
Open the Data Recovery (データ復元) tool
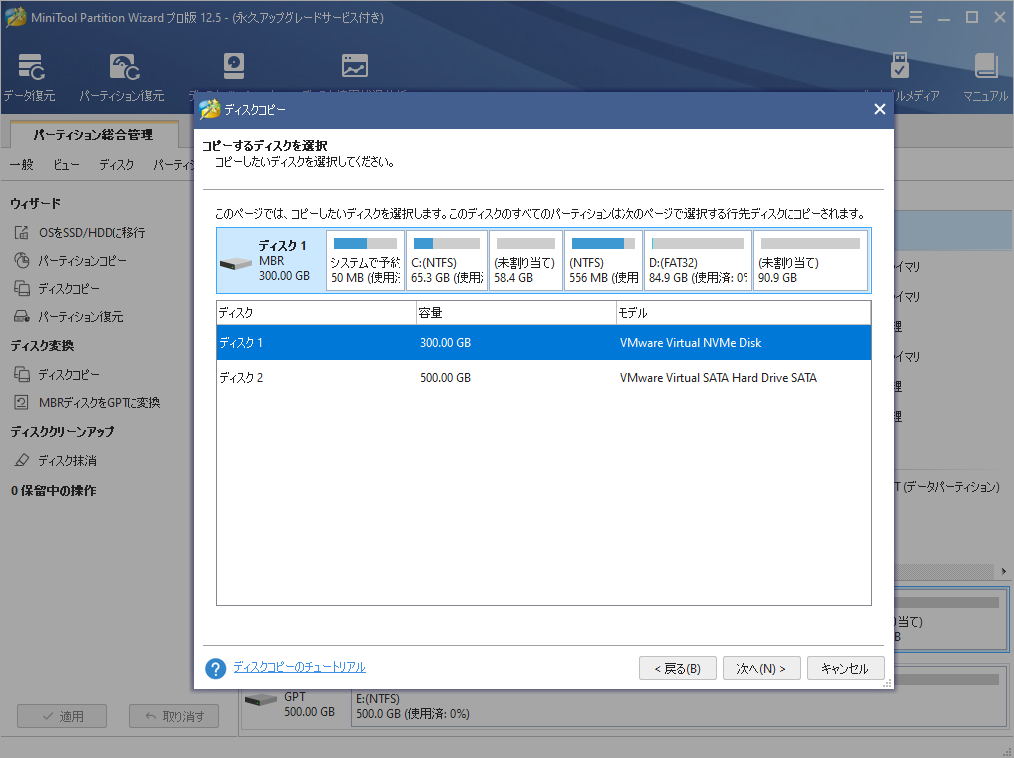[29, 77]
